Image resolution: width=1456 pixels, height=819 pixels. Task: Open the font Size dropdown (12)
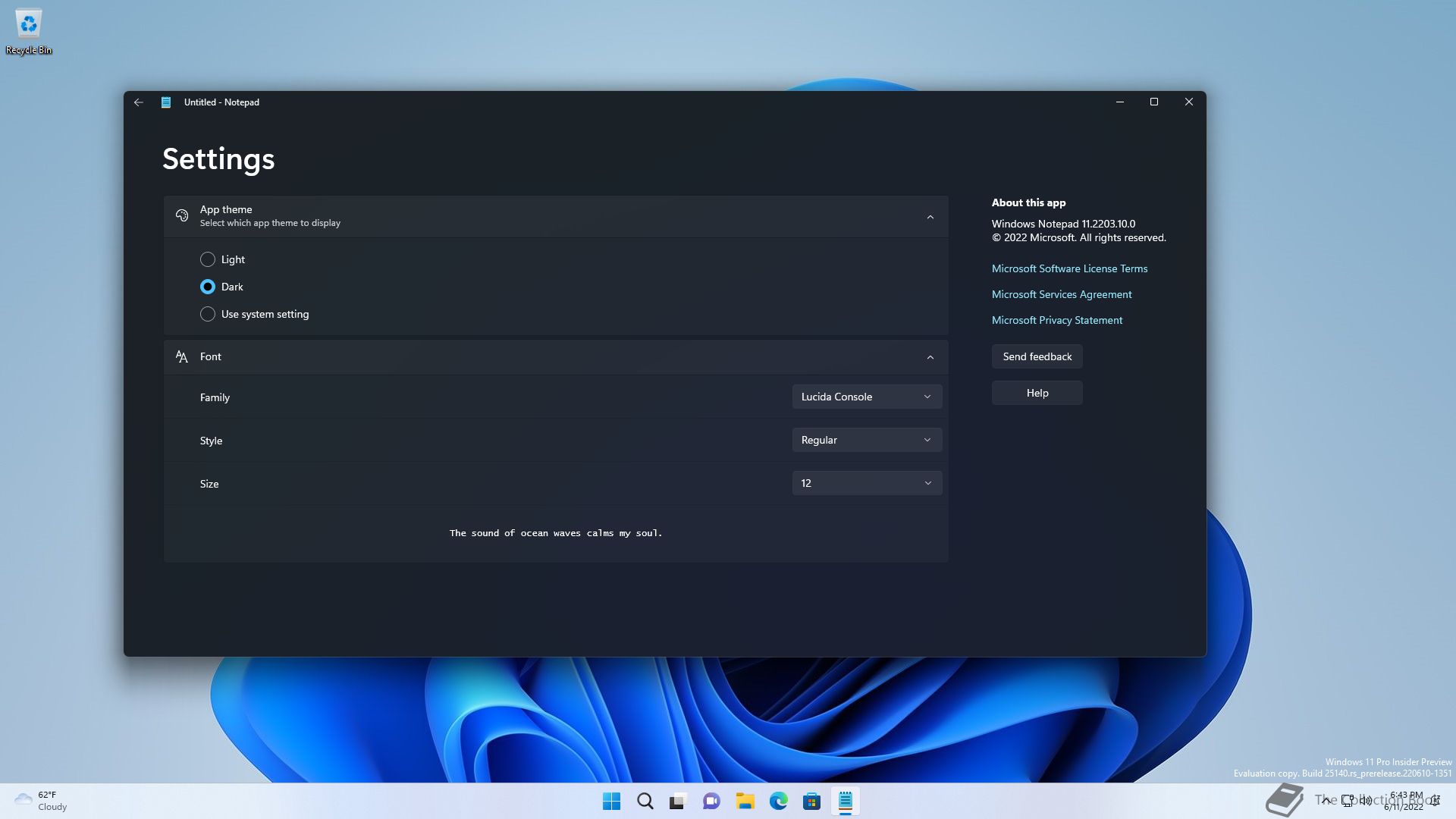pos(867,483)
